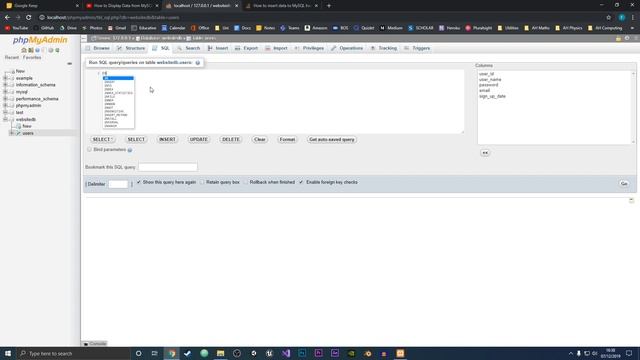Collapse the websitedb database node

pos(5,119)
